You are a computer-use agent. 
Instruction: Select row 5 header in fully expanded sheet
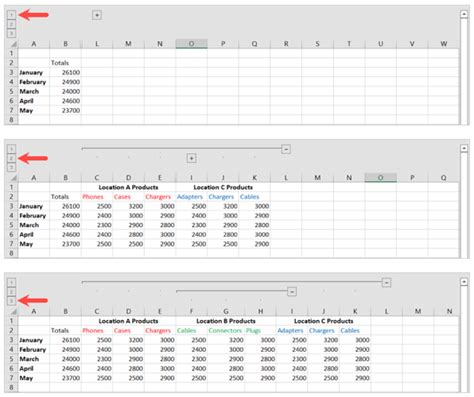click(12, 359)
